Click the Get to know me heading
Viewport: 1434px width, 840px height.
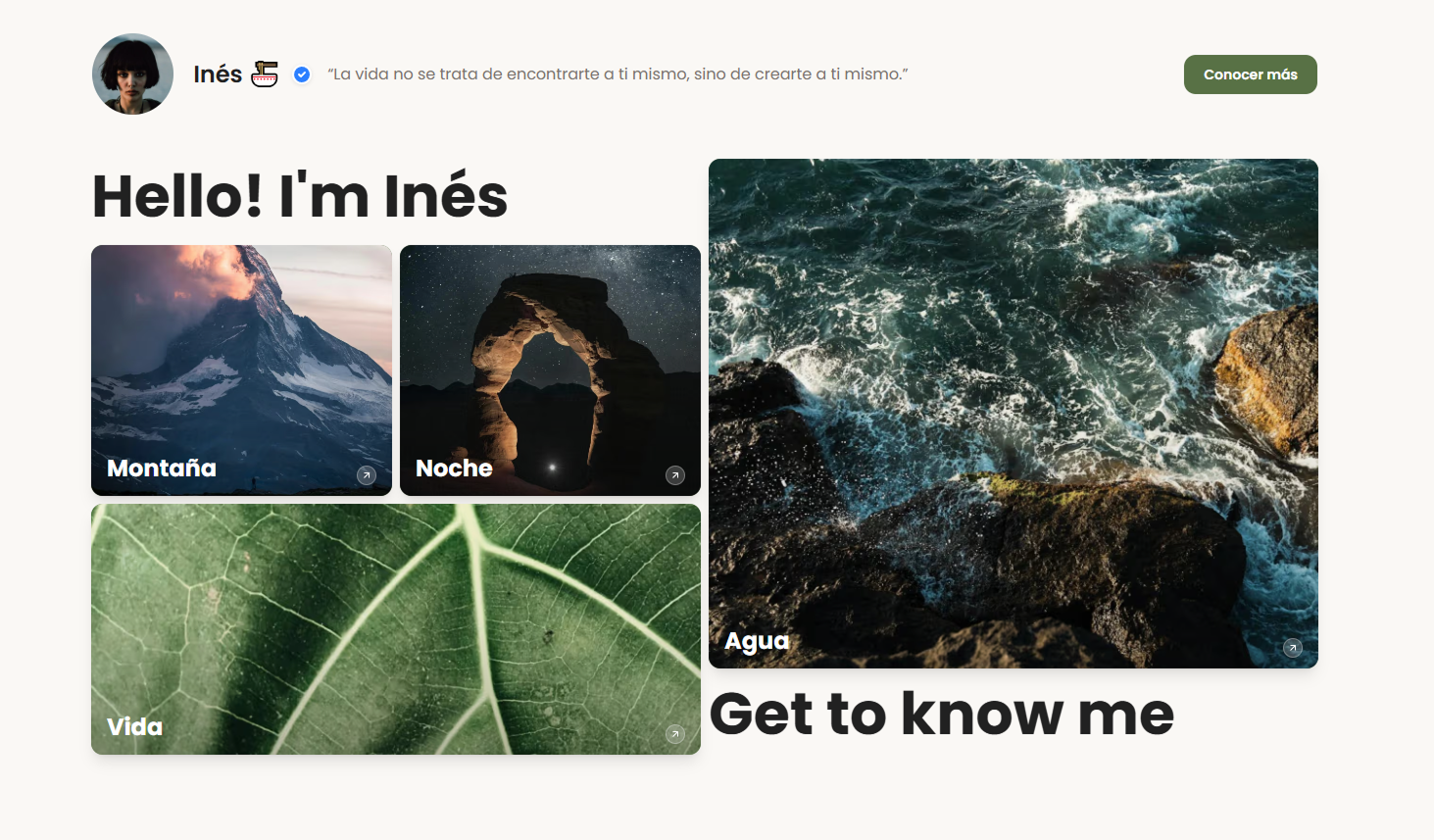point(941,714)
